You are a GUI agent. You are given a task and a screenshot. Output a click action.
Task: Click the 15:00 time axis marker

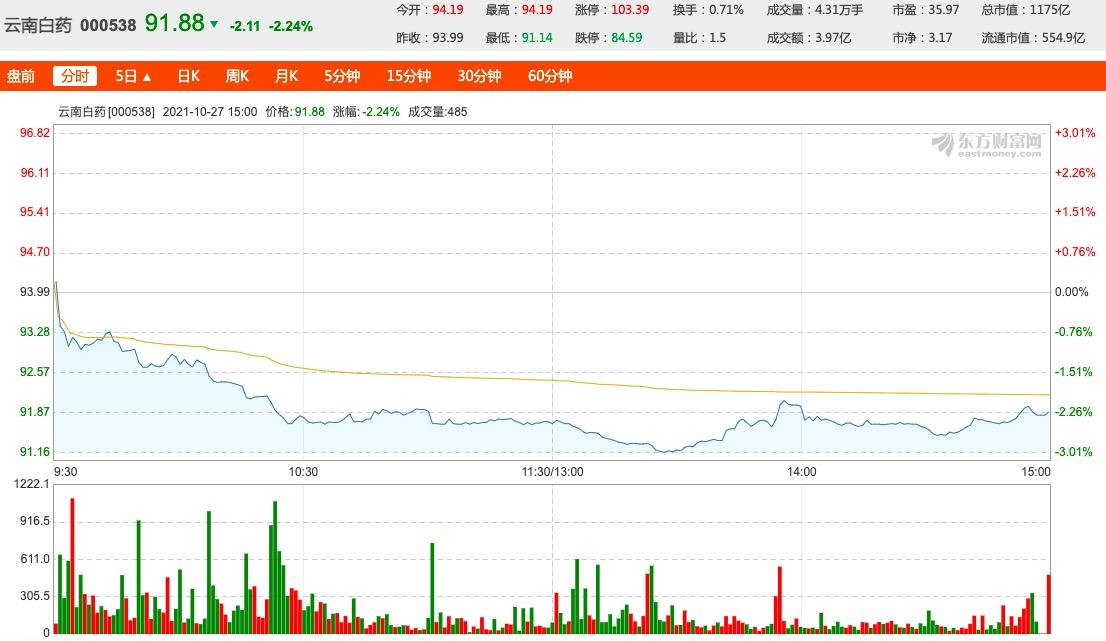(x=1035, y=472)
